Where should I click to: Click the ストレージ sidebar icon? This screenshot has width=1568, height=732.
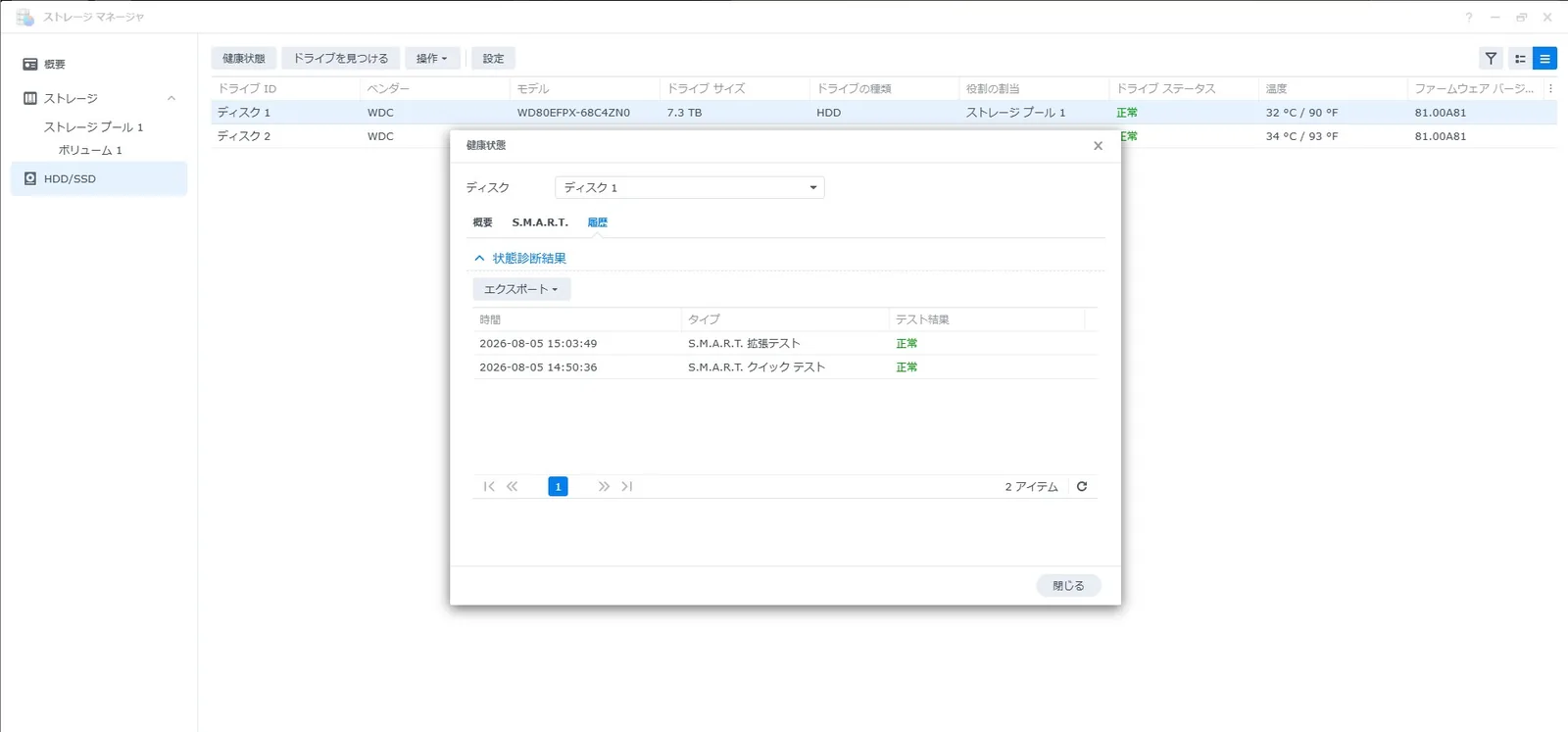coord(30,98)
